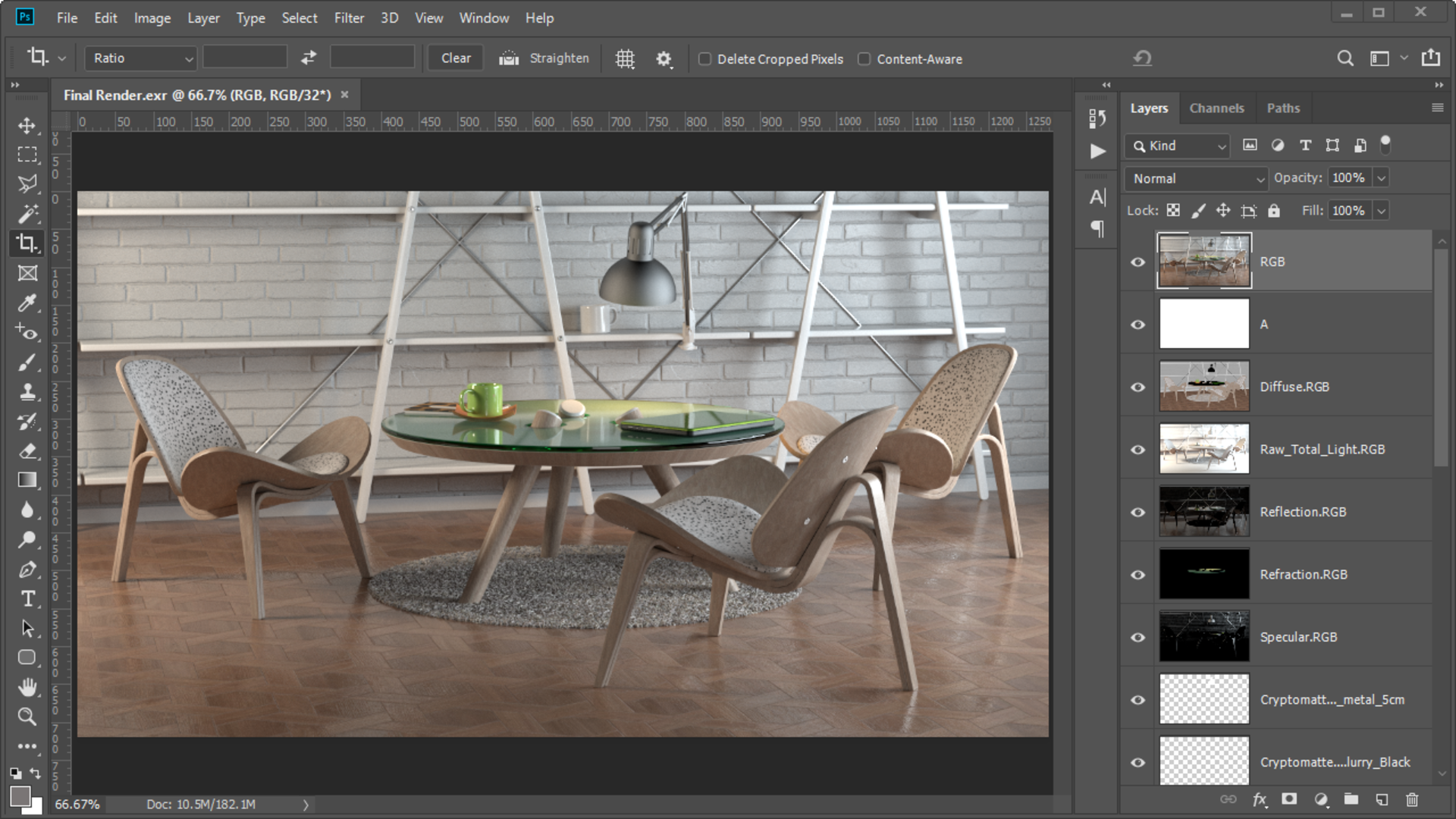Viewport: 1456px width, 819px height.
Task: Expand the Opacity value dropdown arrow
Action: point(1381,178)
